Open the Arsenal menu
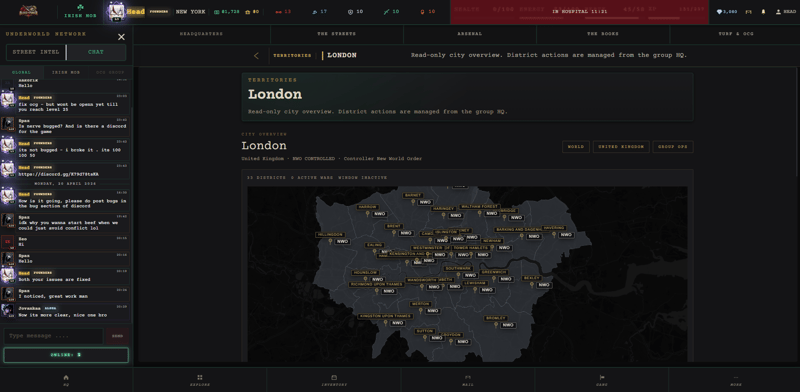 [x=469, y=34]
